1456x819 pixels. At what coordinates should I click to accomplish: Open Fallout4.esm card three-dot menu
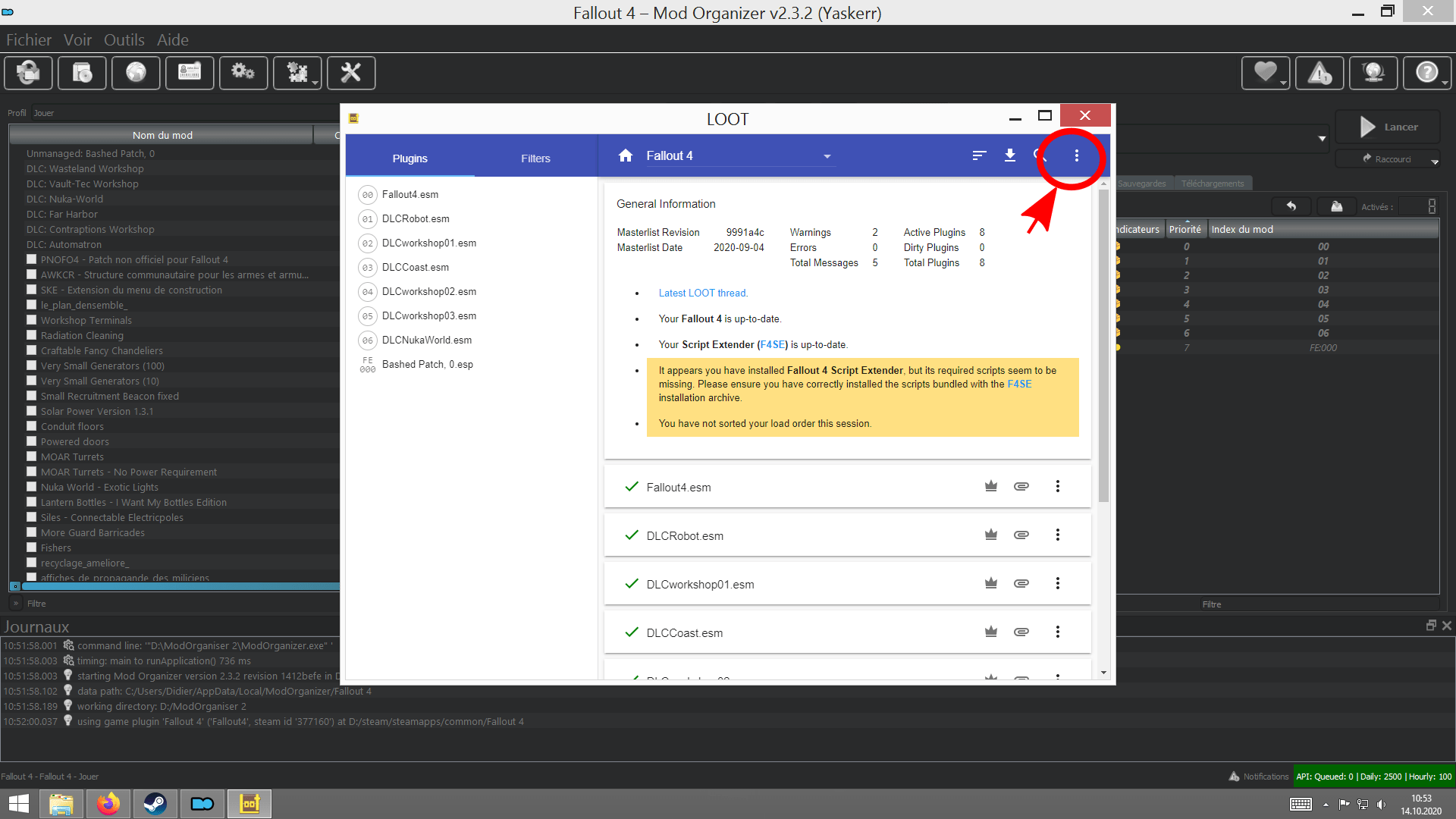pos(1058,486)
